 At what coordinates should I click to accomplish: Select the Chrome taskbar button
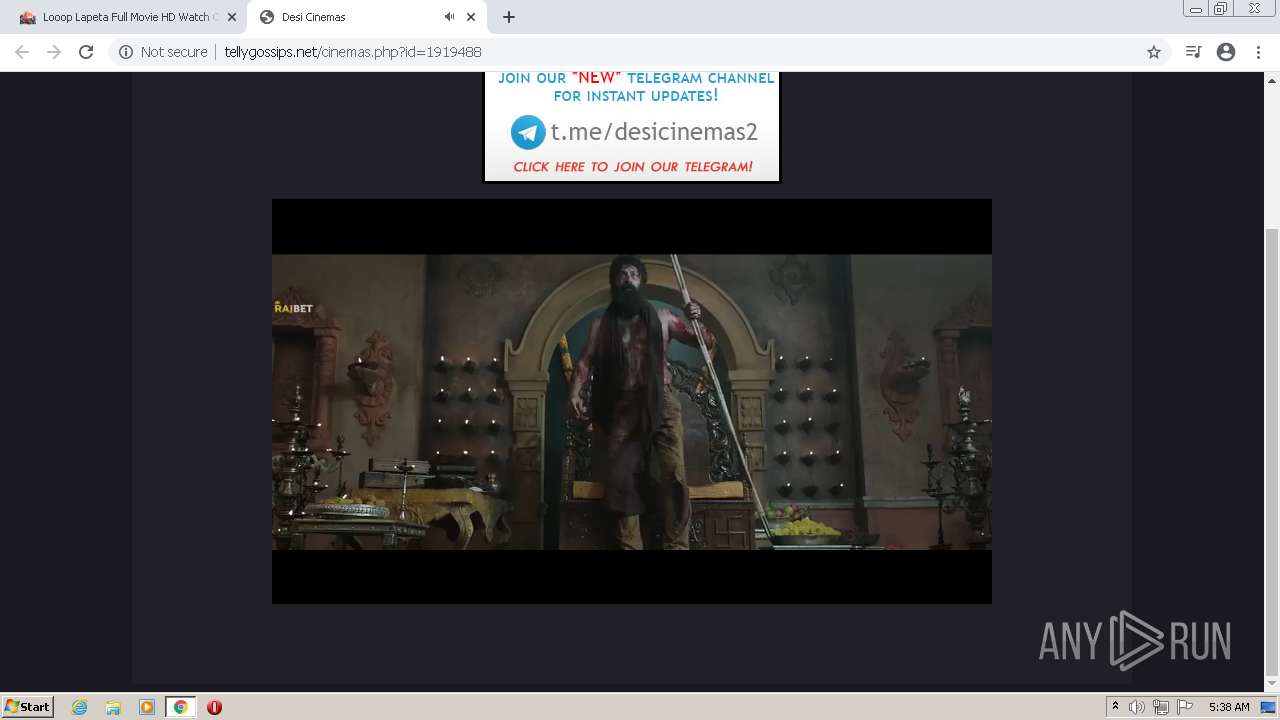[181, 707]
